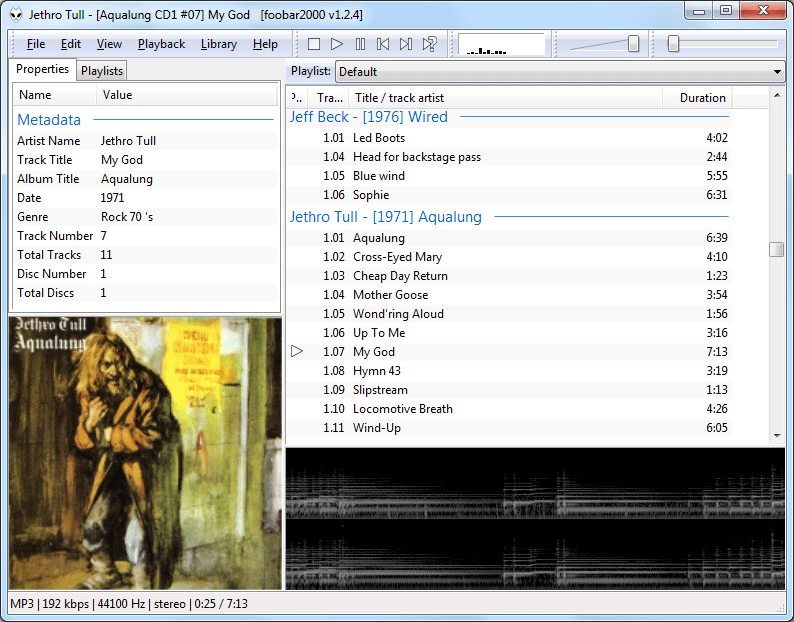Viewport: 794px width, 622px height.
Task: Select the Mother Goose track
Action: tap(509, 295)
